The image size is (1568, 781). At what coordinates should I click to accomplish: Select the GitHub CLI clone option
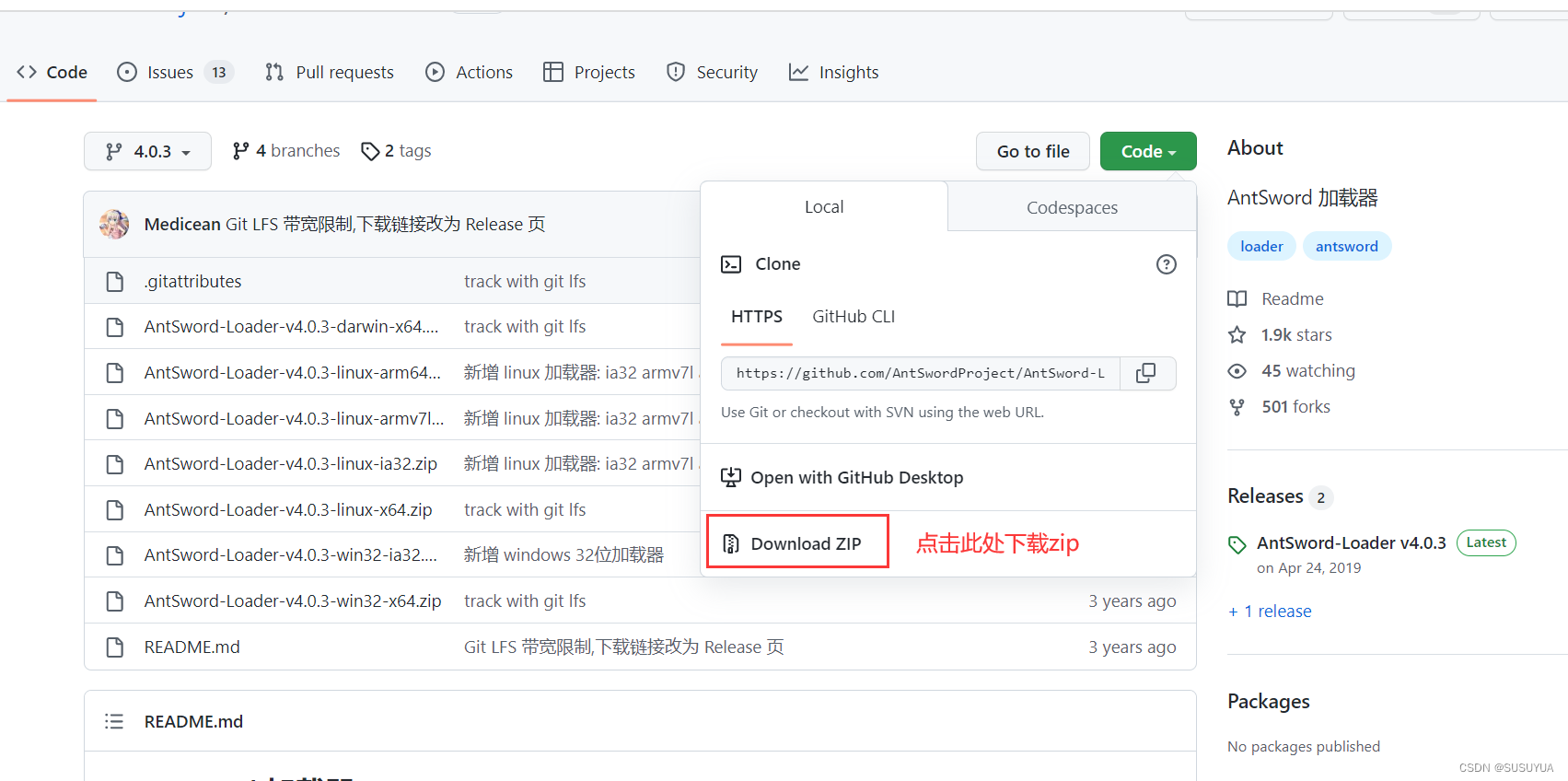pyautogui.click(x=854, y=316)
